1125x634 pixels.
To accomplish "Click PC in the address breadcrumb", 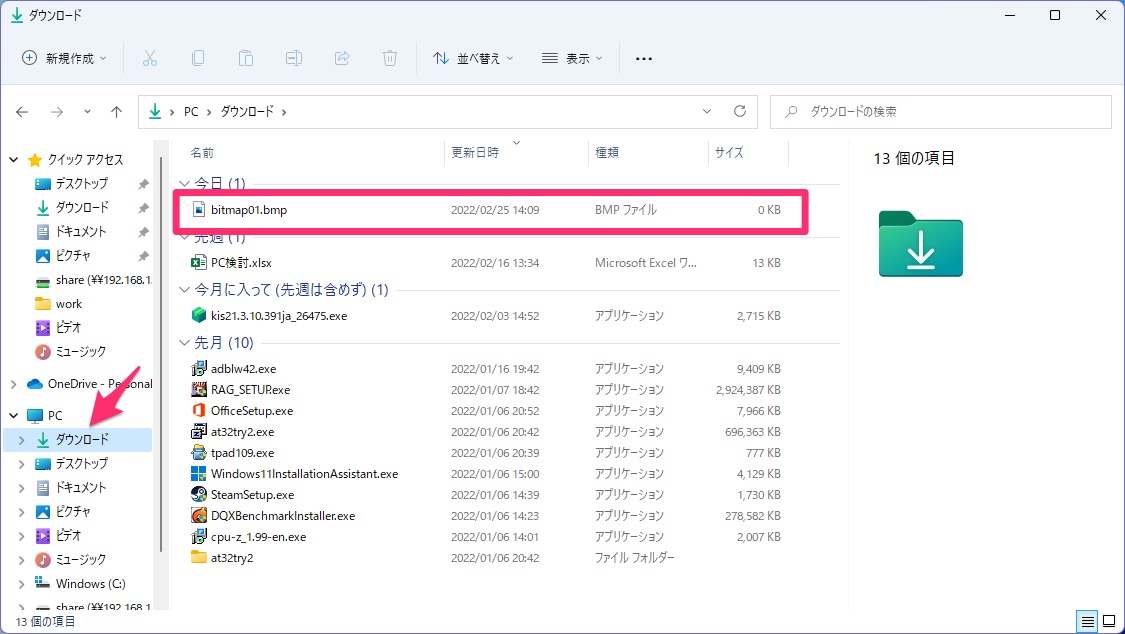I will pyautogui.click(x=191, y=111).
